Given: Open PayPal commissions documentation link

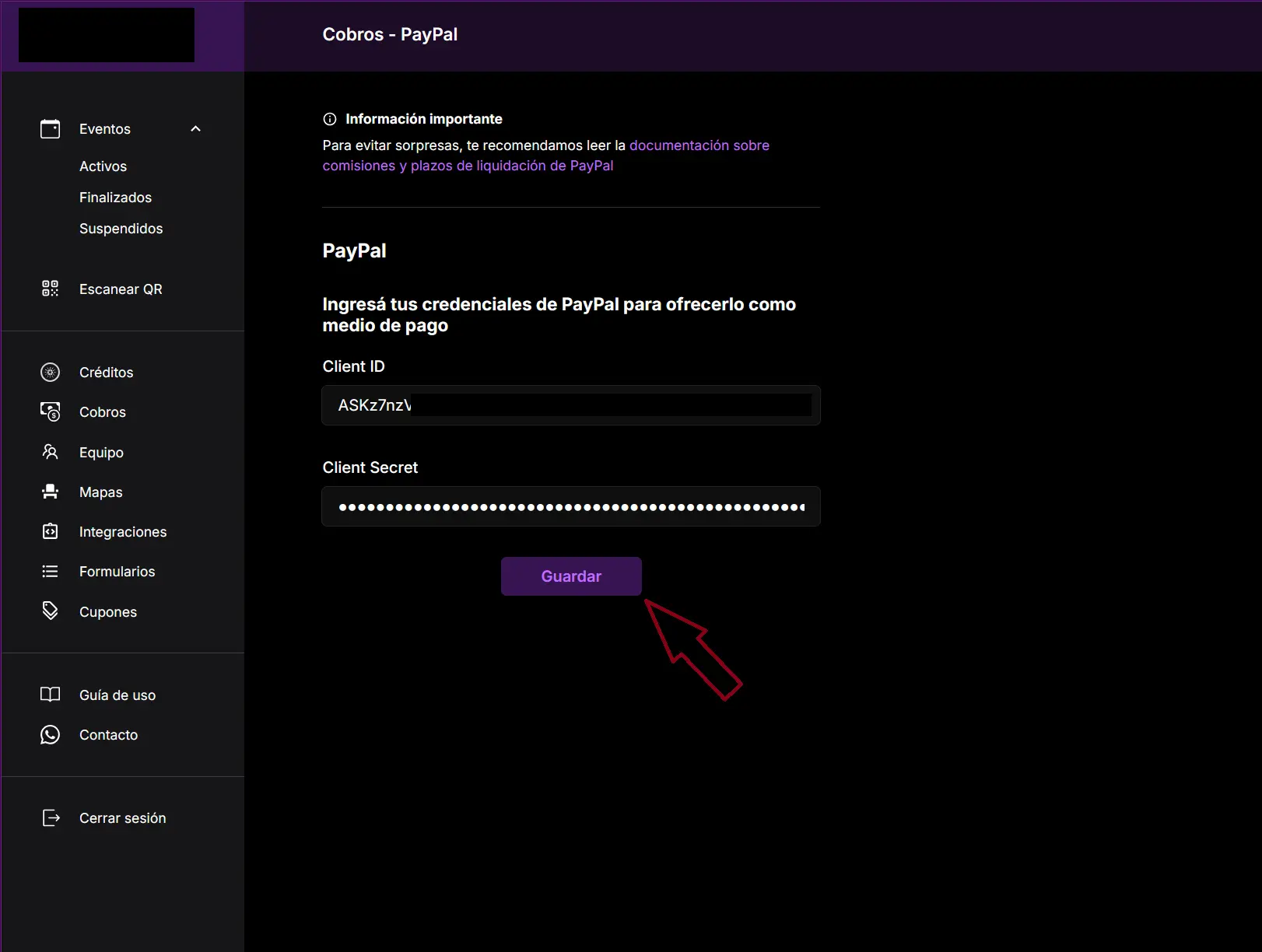Looking at the screenshot, I should tap(699, 145).
